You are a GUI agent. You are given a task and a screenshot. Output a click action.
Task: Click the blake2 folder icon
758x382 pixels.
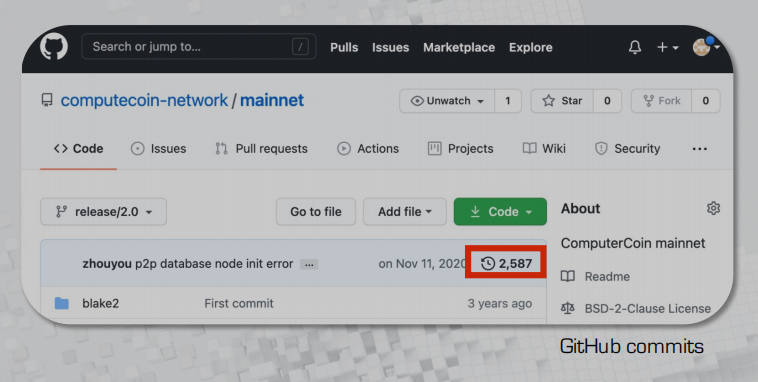coord(61,304)
